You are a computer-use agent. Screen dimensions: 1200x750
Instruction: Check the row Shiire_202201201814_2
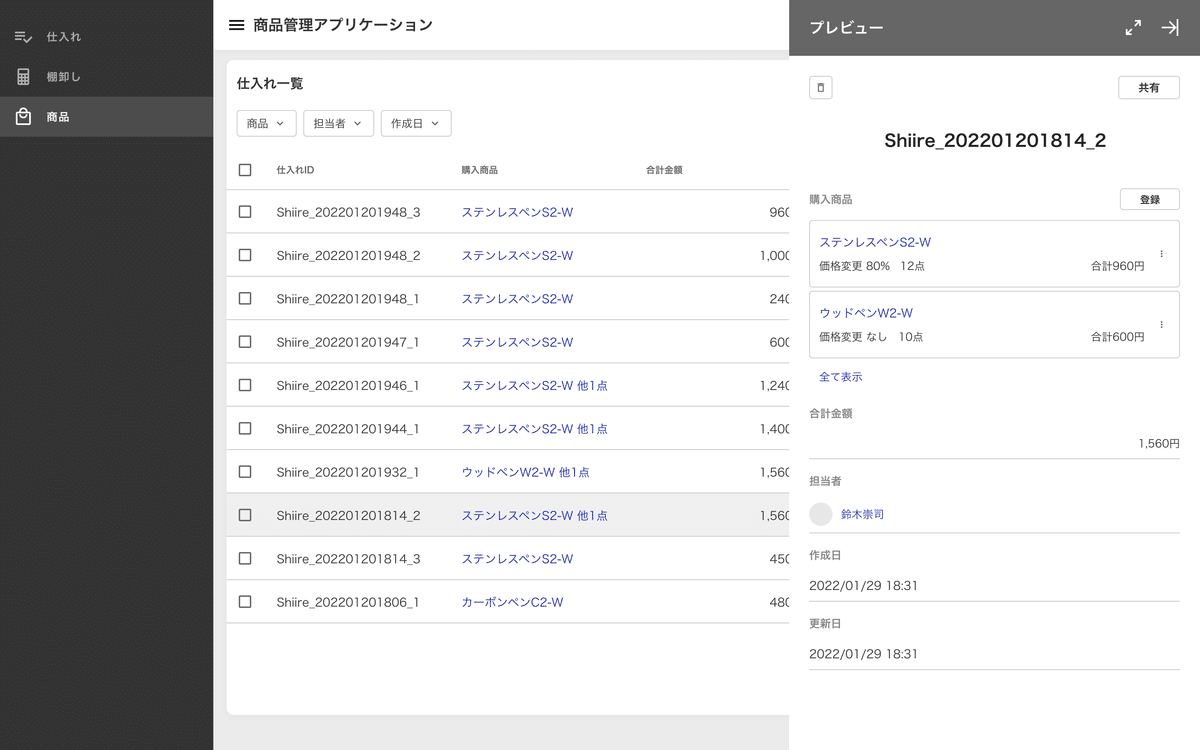pyautogui.click(x=245, y=515)
